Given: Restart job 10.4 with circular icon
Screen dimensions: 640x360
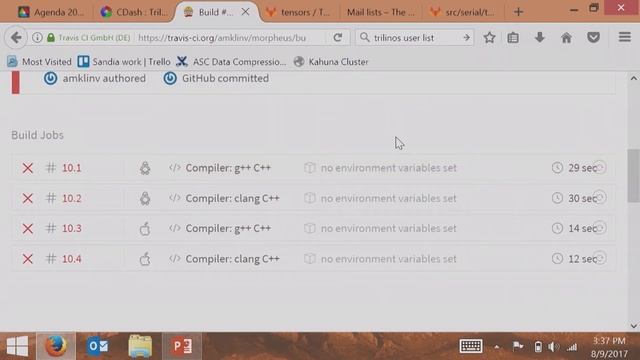Looking at the screenshot, I should [600, 258].
